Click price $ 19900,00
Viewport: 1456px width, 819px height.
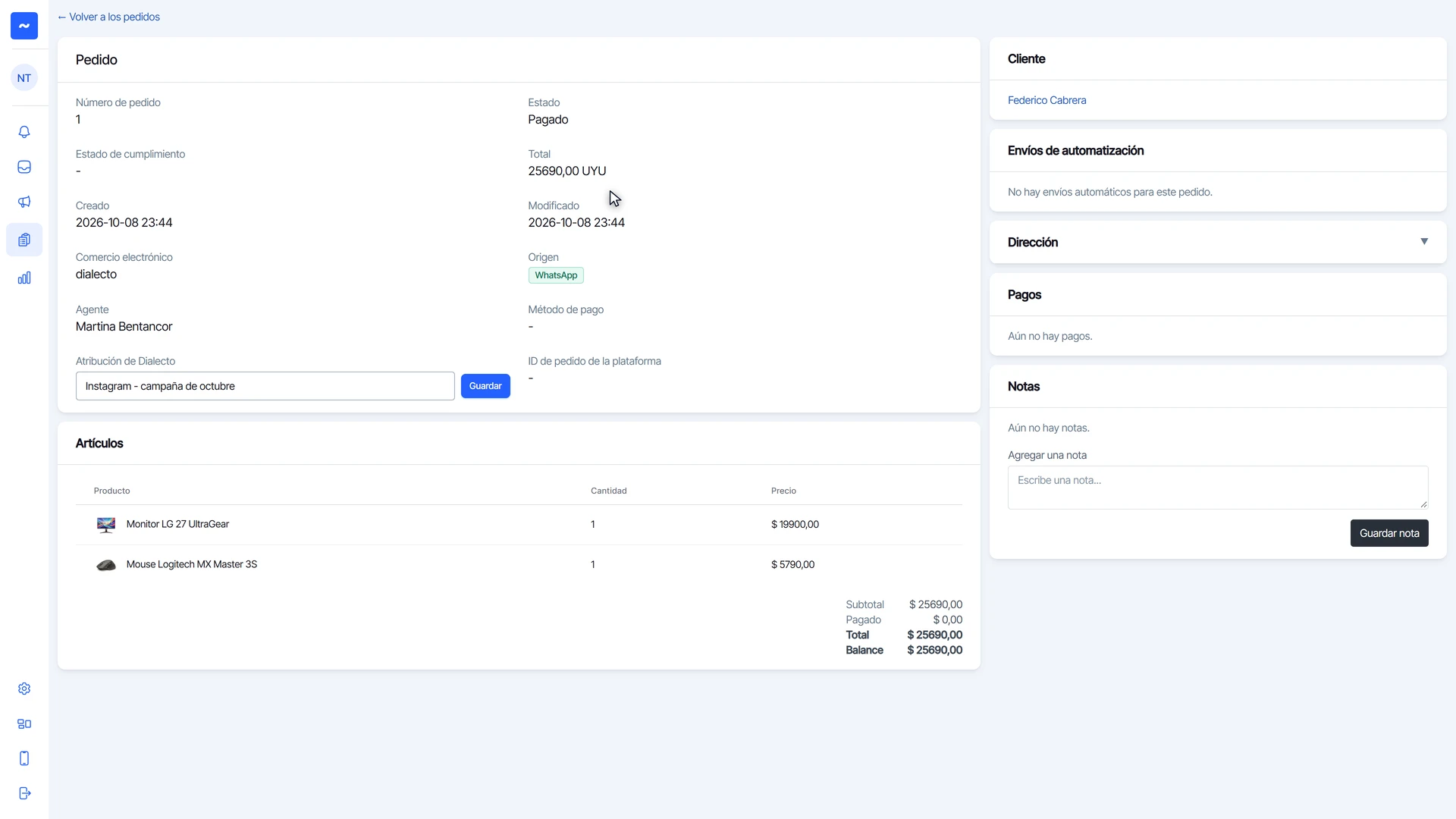pyautogui.click(x=795, y=524)
